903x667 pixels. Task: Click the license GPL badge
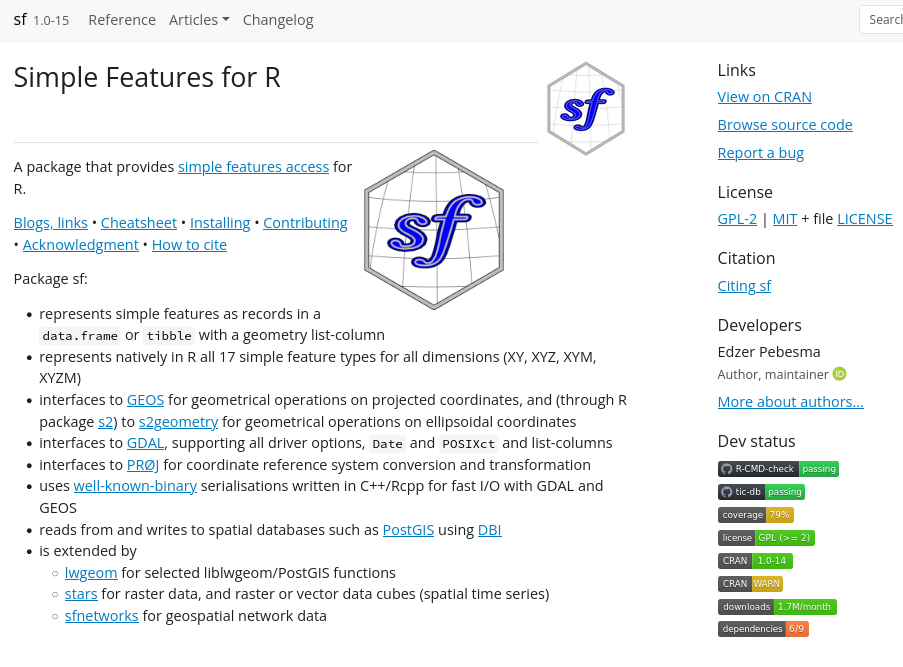[x=766, y=538]
